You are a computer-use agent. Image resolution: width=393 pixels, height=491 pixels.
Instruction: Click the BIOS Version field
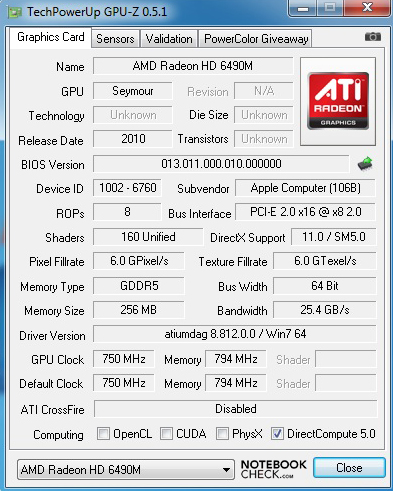point(221,164)
